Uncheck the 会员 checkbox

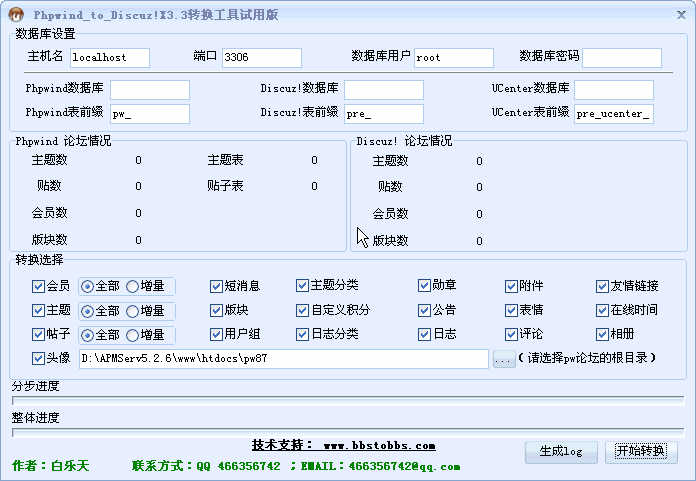coord(38,286)
